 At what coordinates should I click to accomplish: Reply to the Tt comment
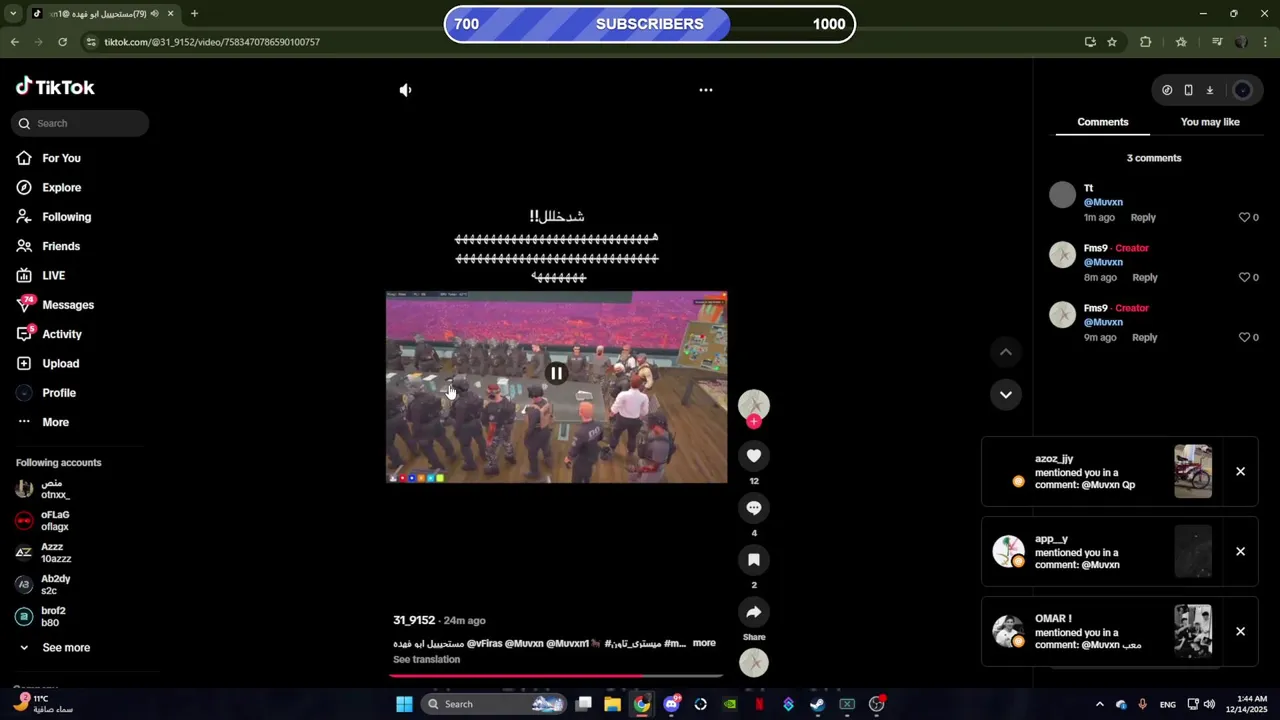(x=1143, y=217)
